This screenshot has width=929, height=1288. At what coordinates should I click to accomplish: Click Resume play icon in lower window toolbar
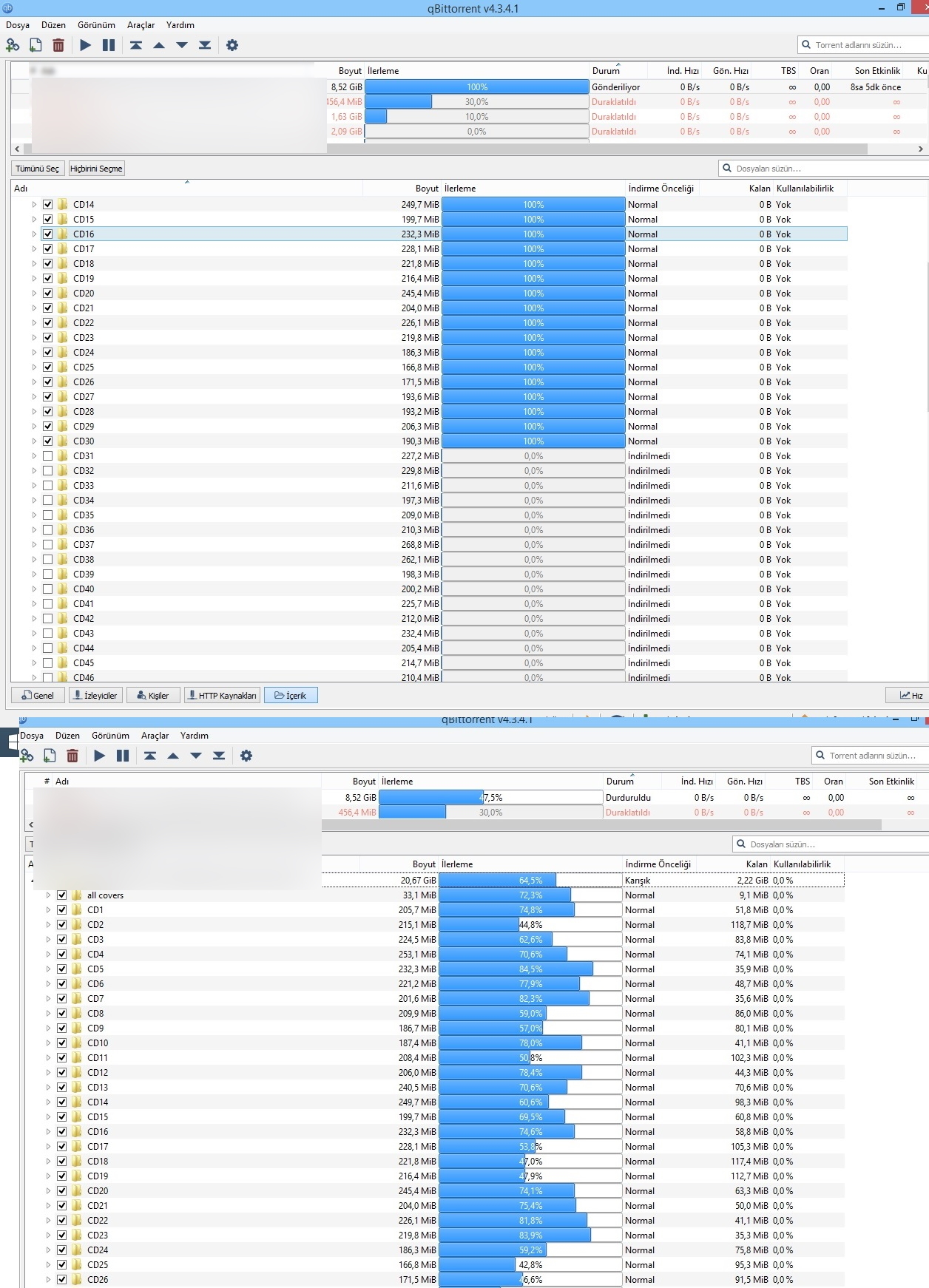tap(100, 756)
